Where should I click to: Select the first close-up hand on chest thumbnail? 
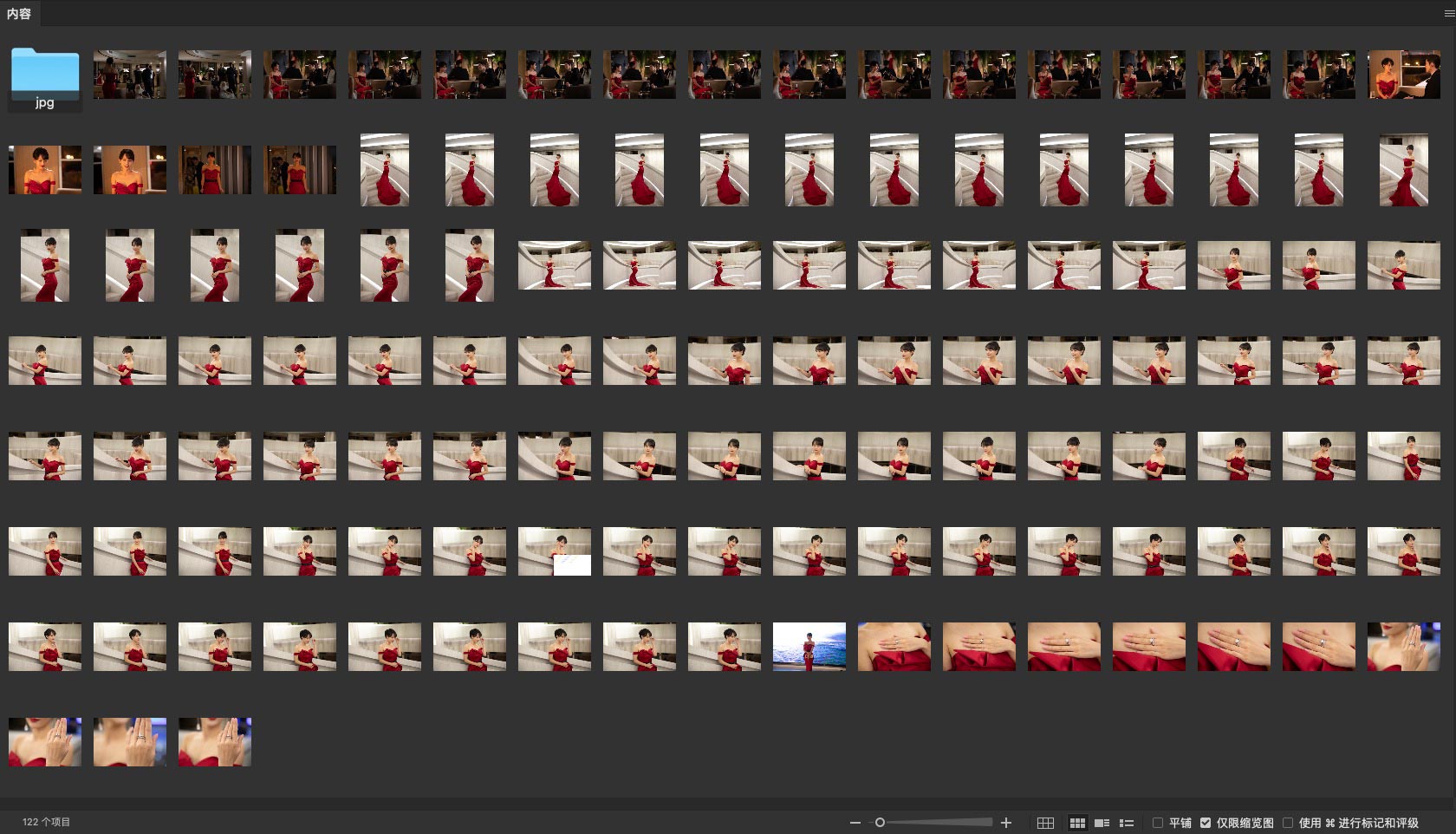(894, 647)
